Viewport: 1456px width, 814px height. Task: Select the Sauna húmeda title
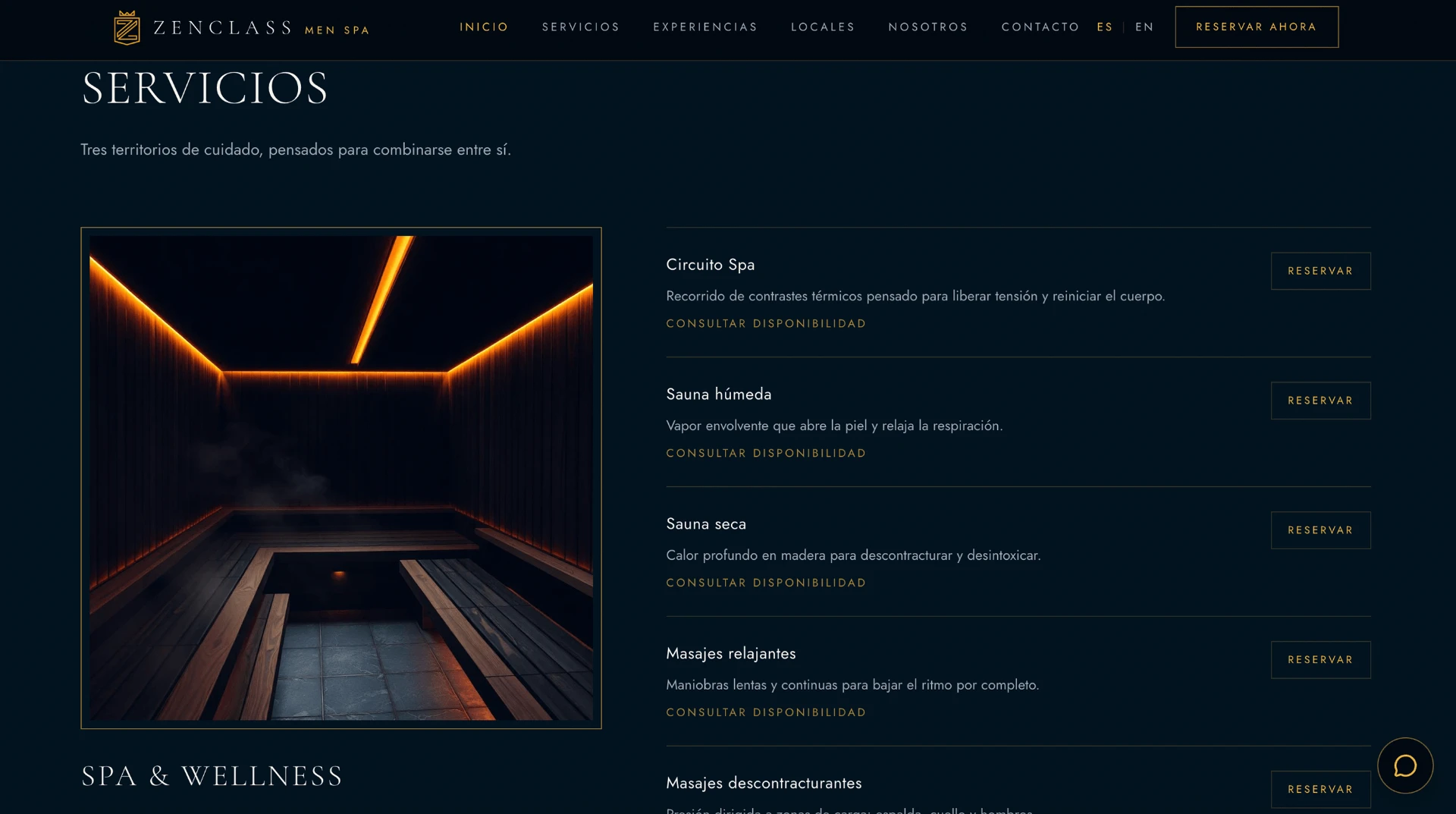tap(718, 394)
